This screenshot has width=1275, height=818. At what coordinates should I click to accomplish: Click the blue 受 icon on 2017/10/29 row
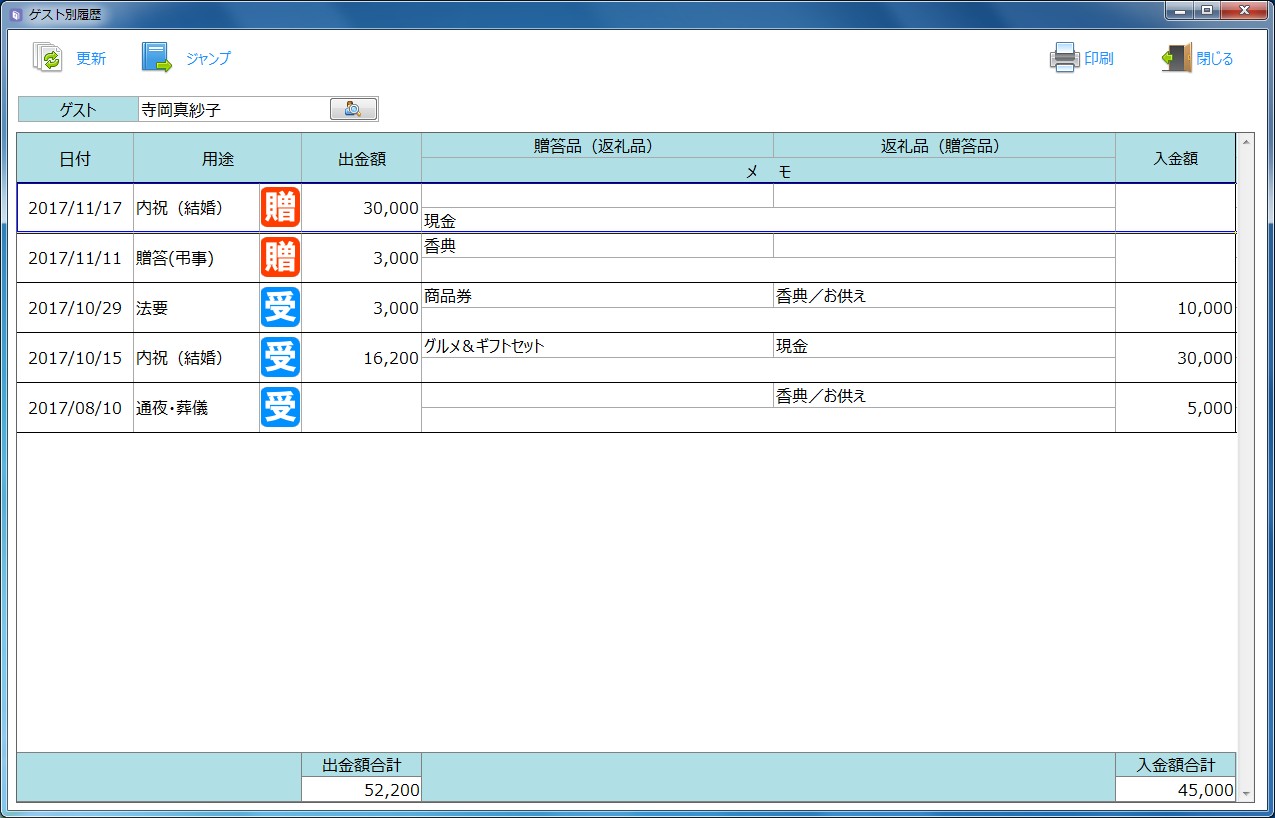[x=280, y=308]
